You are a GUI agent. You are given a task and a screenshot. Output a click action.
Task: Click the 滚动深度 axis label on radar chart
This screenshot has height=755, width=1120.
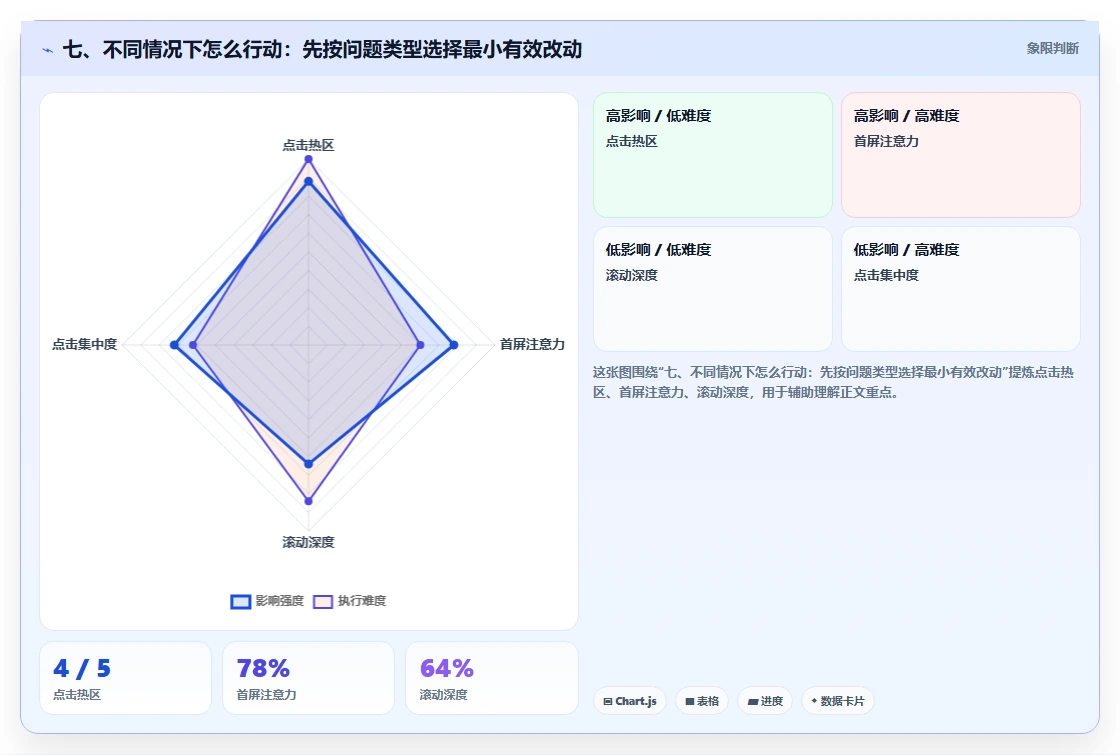tap(308, 542)
